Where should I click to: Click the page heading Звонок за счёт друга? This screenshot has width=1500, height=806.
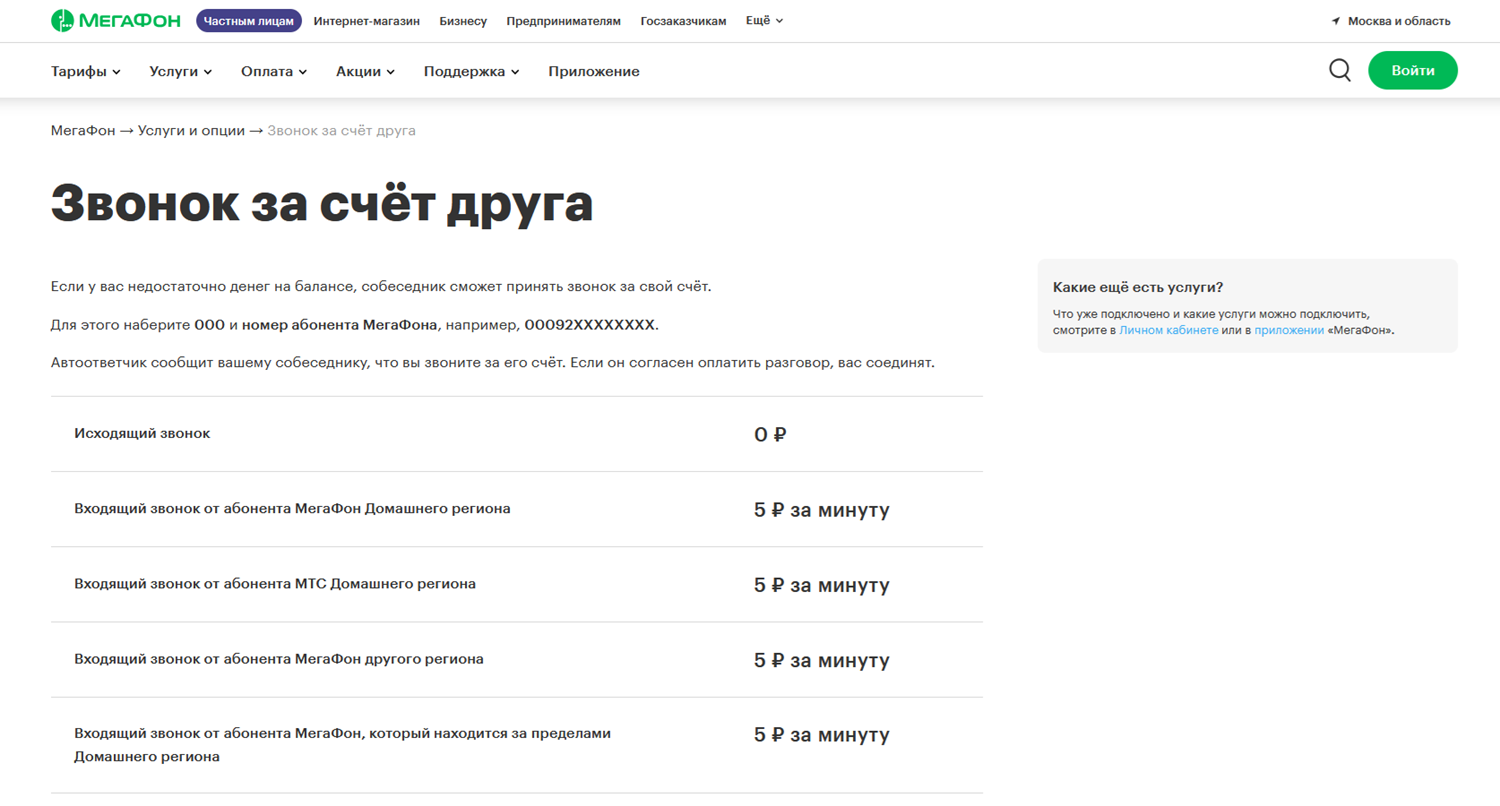pyautogui.click(x=322, y=203)
